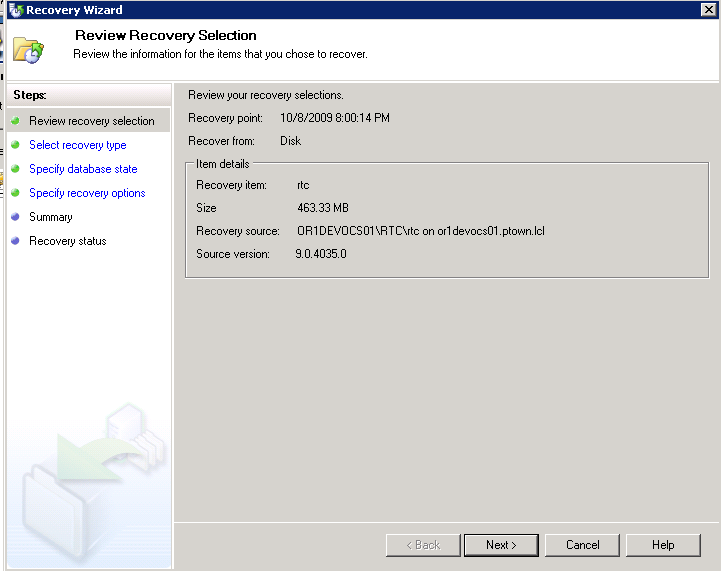Click blue bullet beside Summary
The height and width of the screenshot is (571, 721).
pos(15,217)
